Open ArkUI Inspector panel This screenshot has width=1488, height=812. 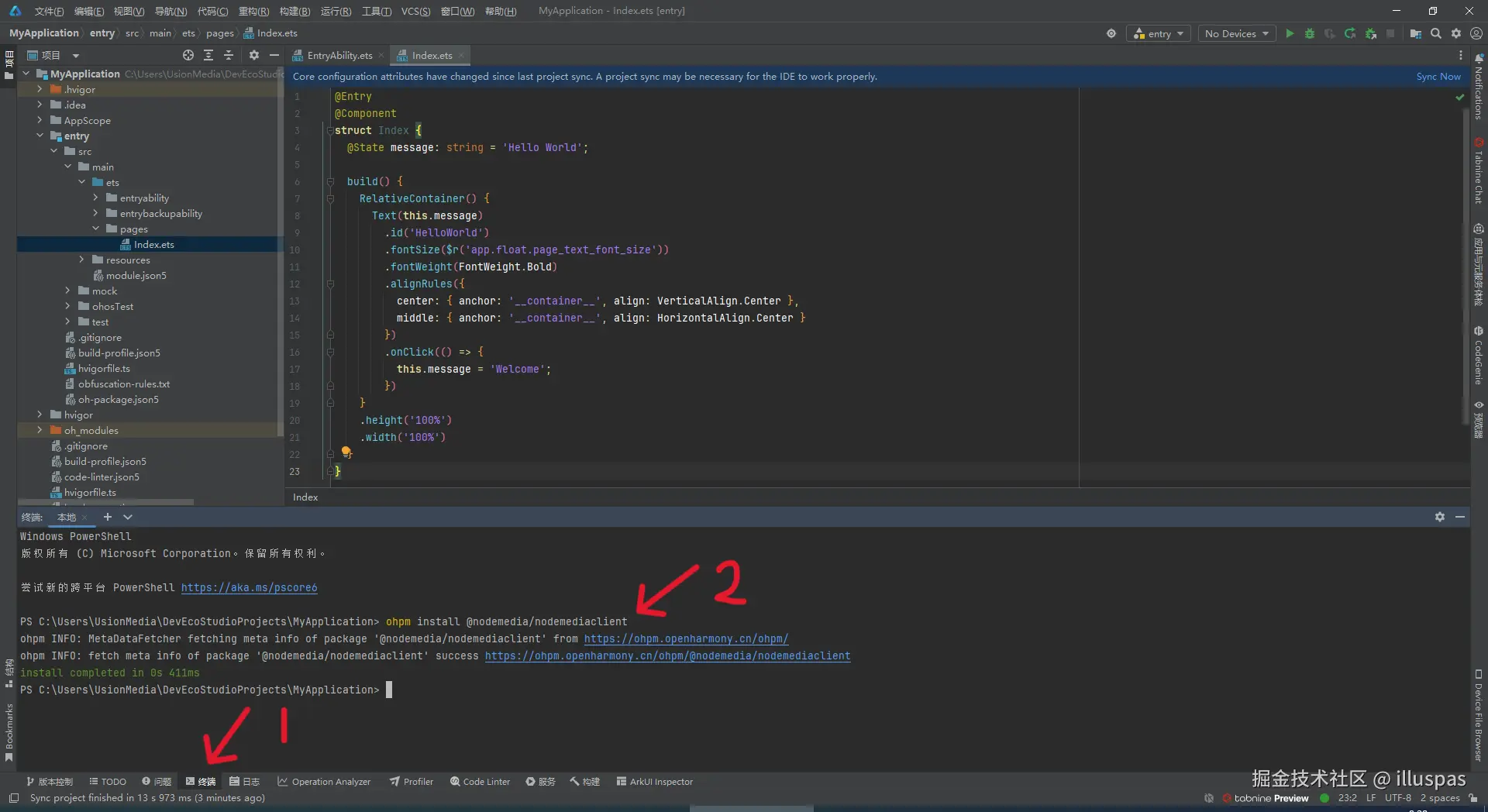click(x=655, y=781)
